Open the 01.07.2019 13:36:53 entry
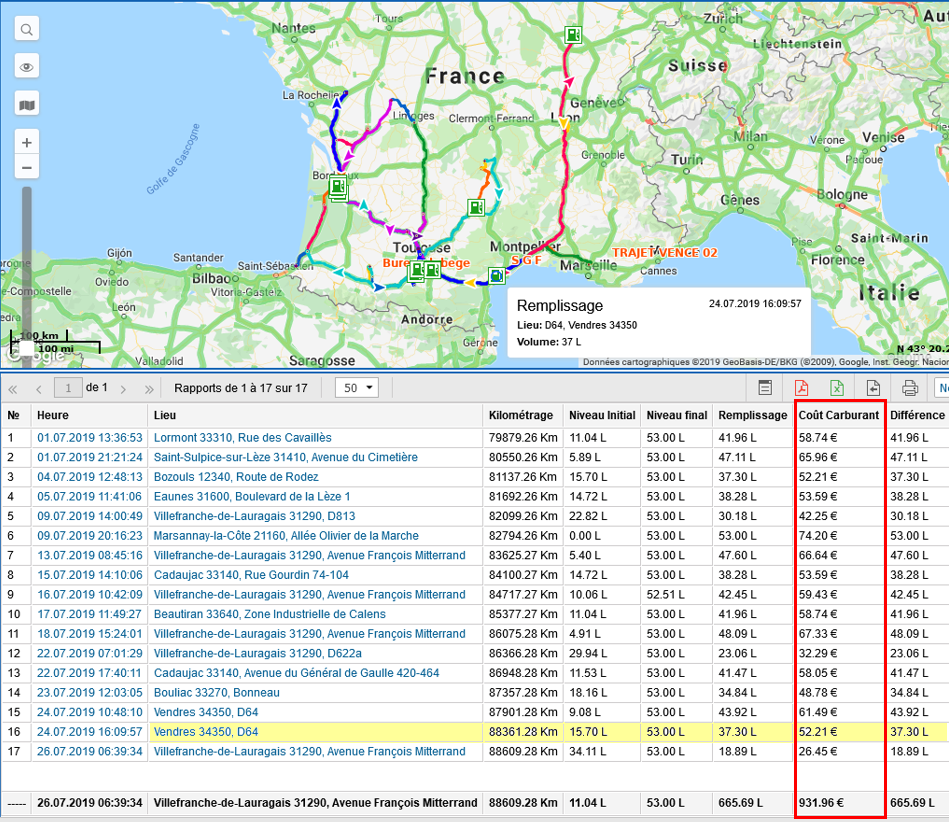 [x=90, y=438]
